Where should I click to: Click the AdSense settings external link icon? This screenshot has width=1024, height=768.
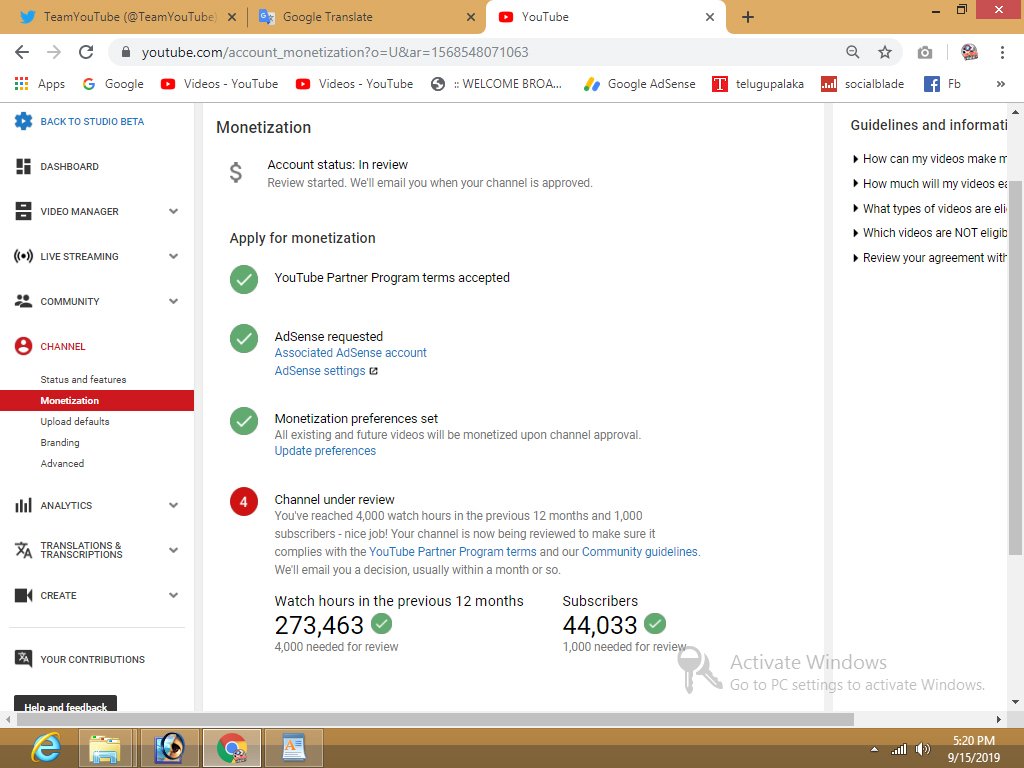pyautogui.click(x=374, y=371)
